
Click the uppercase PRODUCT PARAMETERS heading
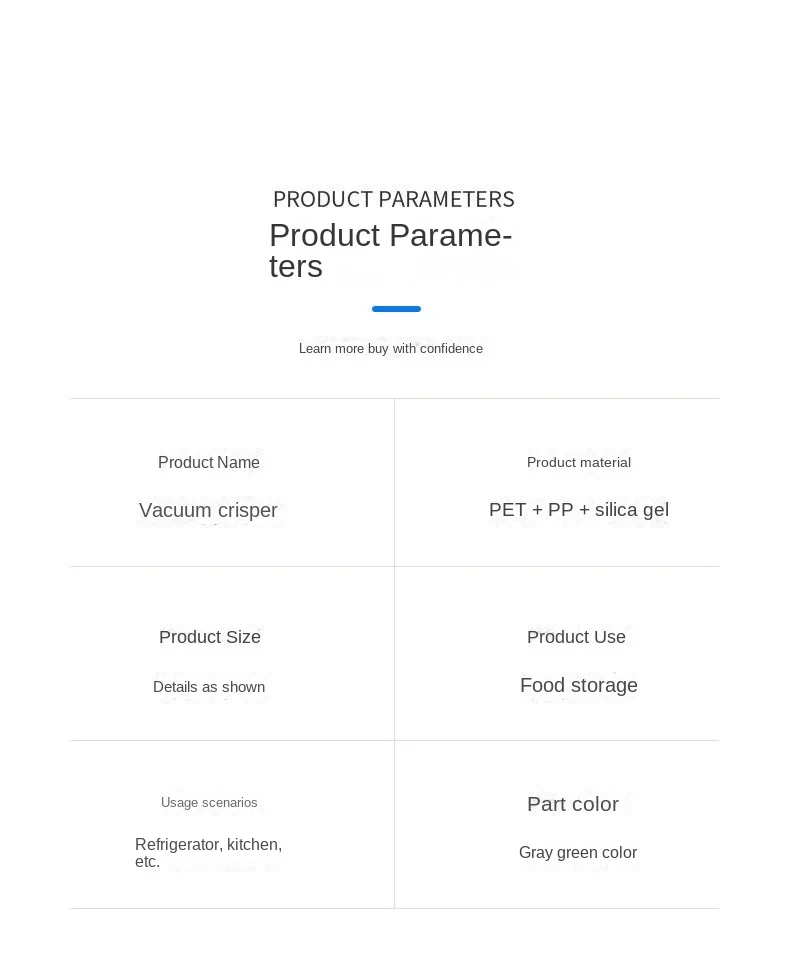click(x=393, y=199)
